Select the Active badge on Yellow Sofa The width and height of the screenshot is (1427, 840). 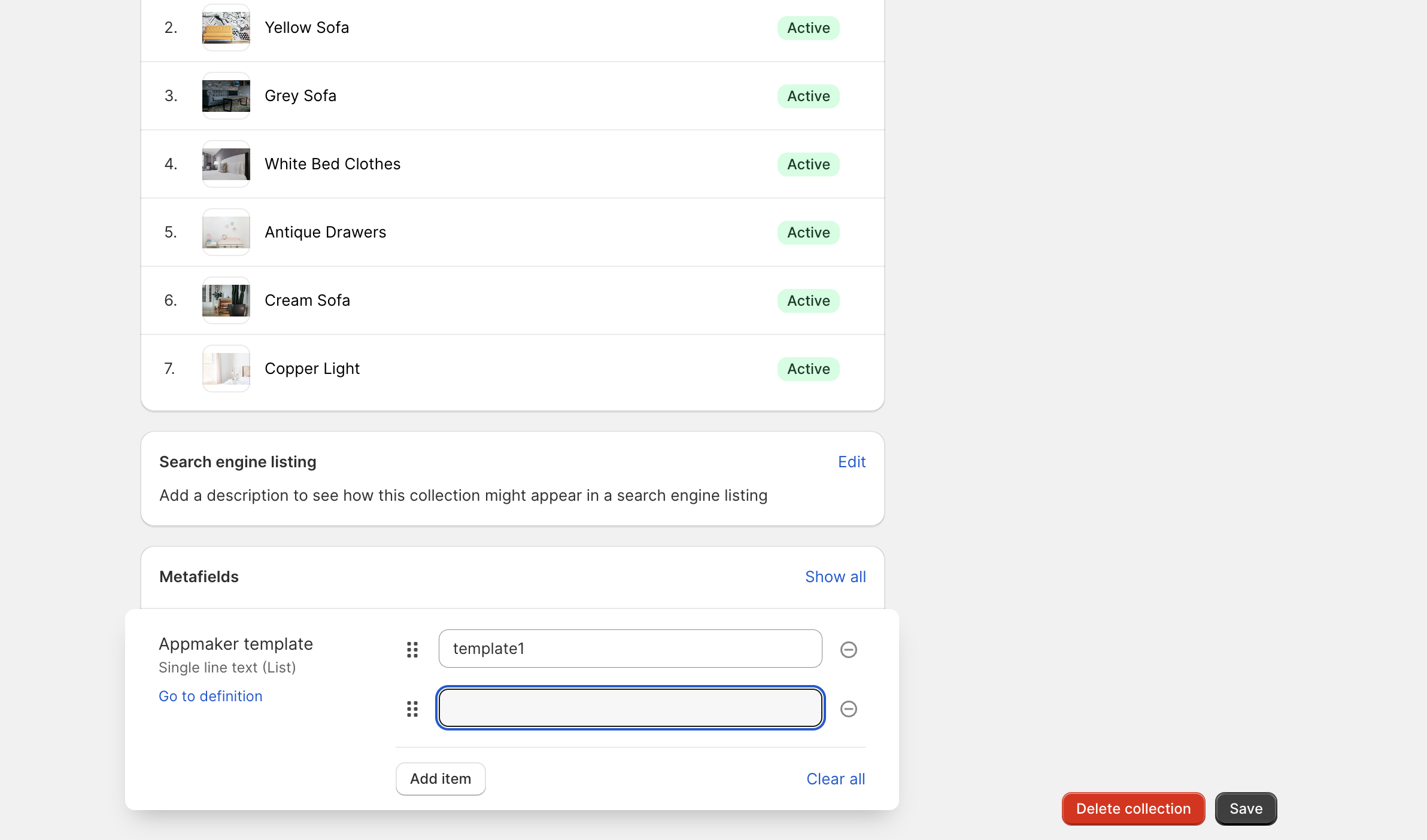[807, 28]
